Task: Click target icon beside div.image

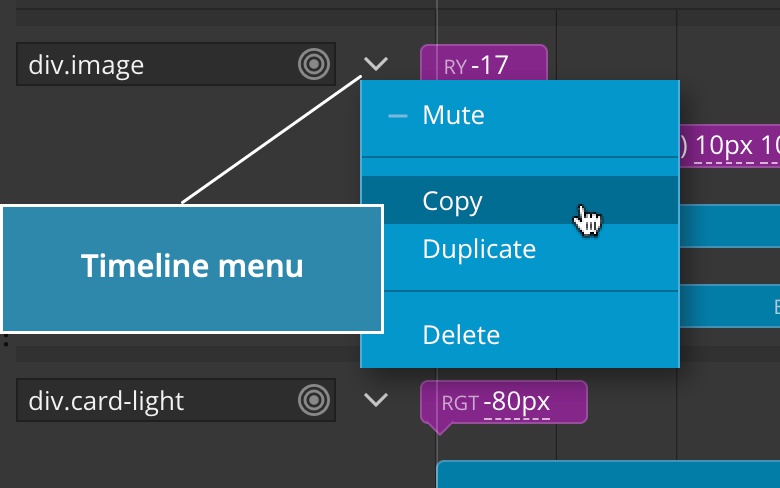Action: pos(314,64)
